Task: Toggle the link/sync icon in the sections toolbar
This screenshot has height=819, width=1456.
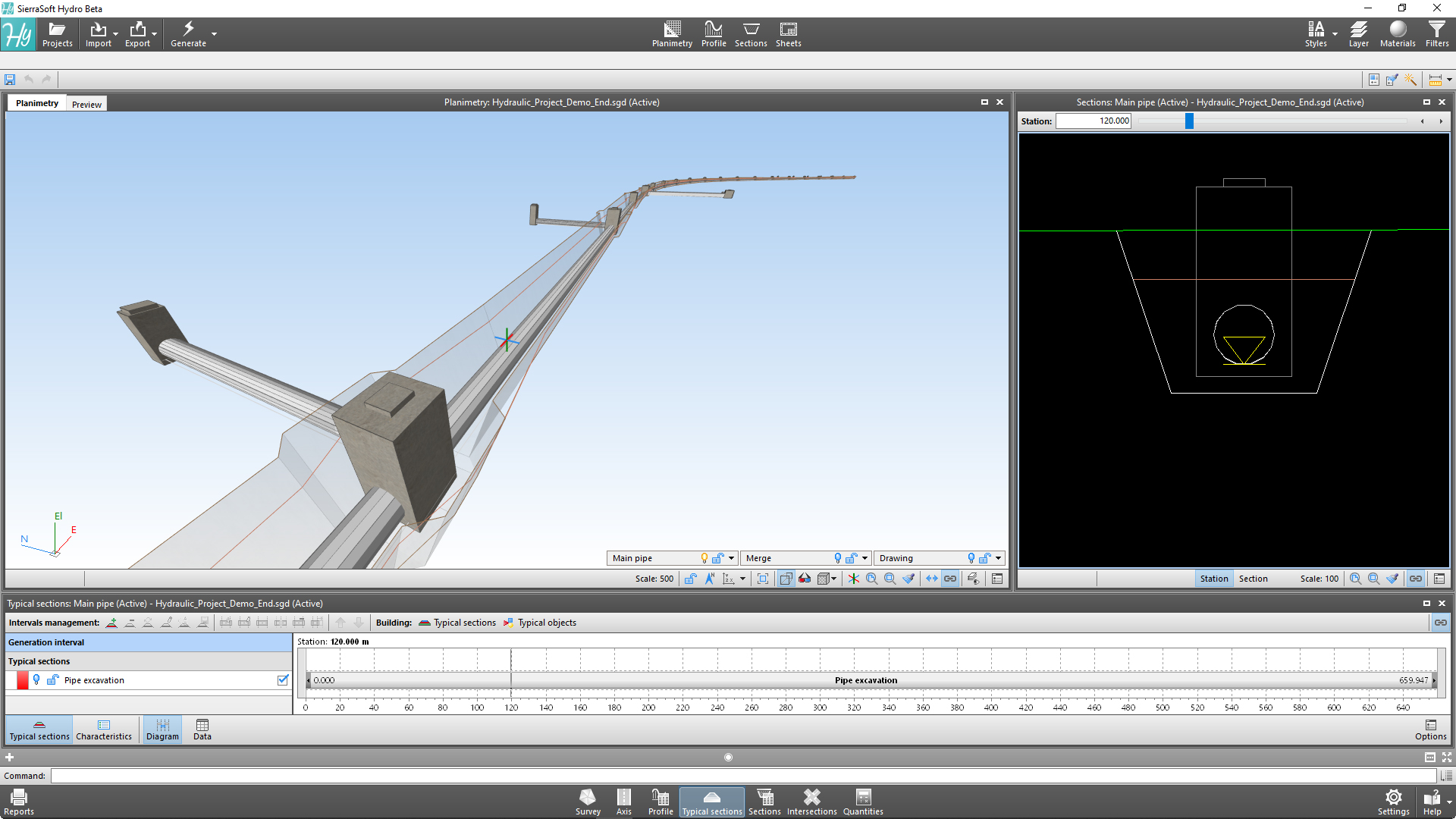Action: click(x=1415, y=579)
